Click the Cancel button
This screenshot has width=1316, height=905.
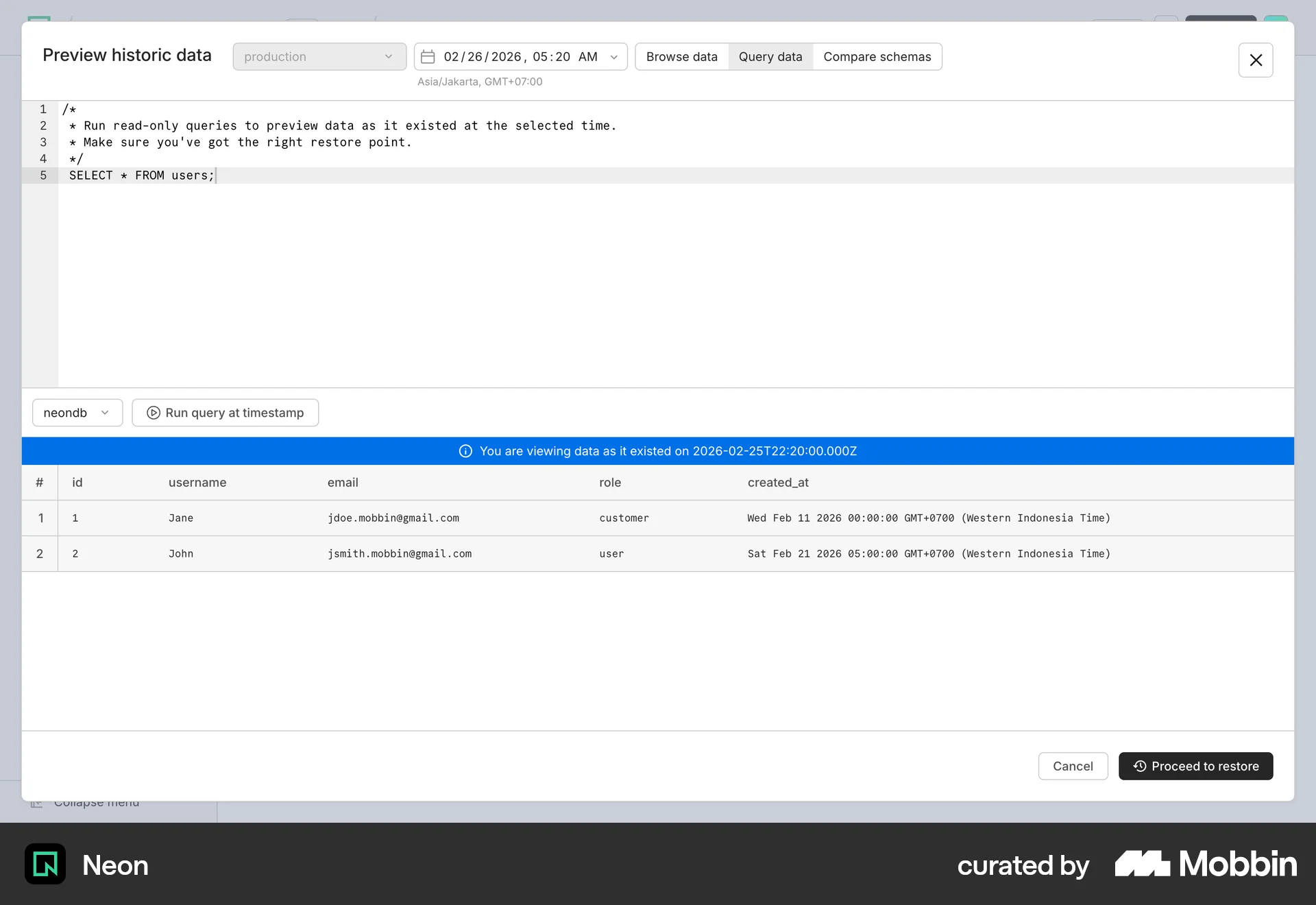click(1073, 766)
